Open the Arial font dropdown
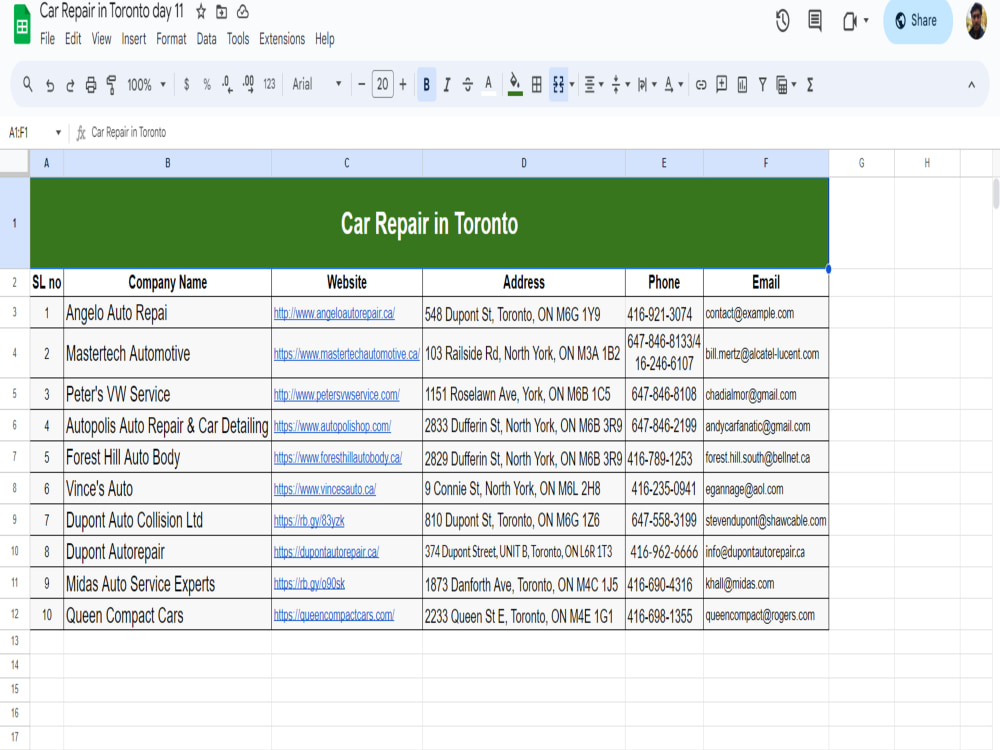 pos(317,84)
